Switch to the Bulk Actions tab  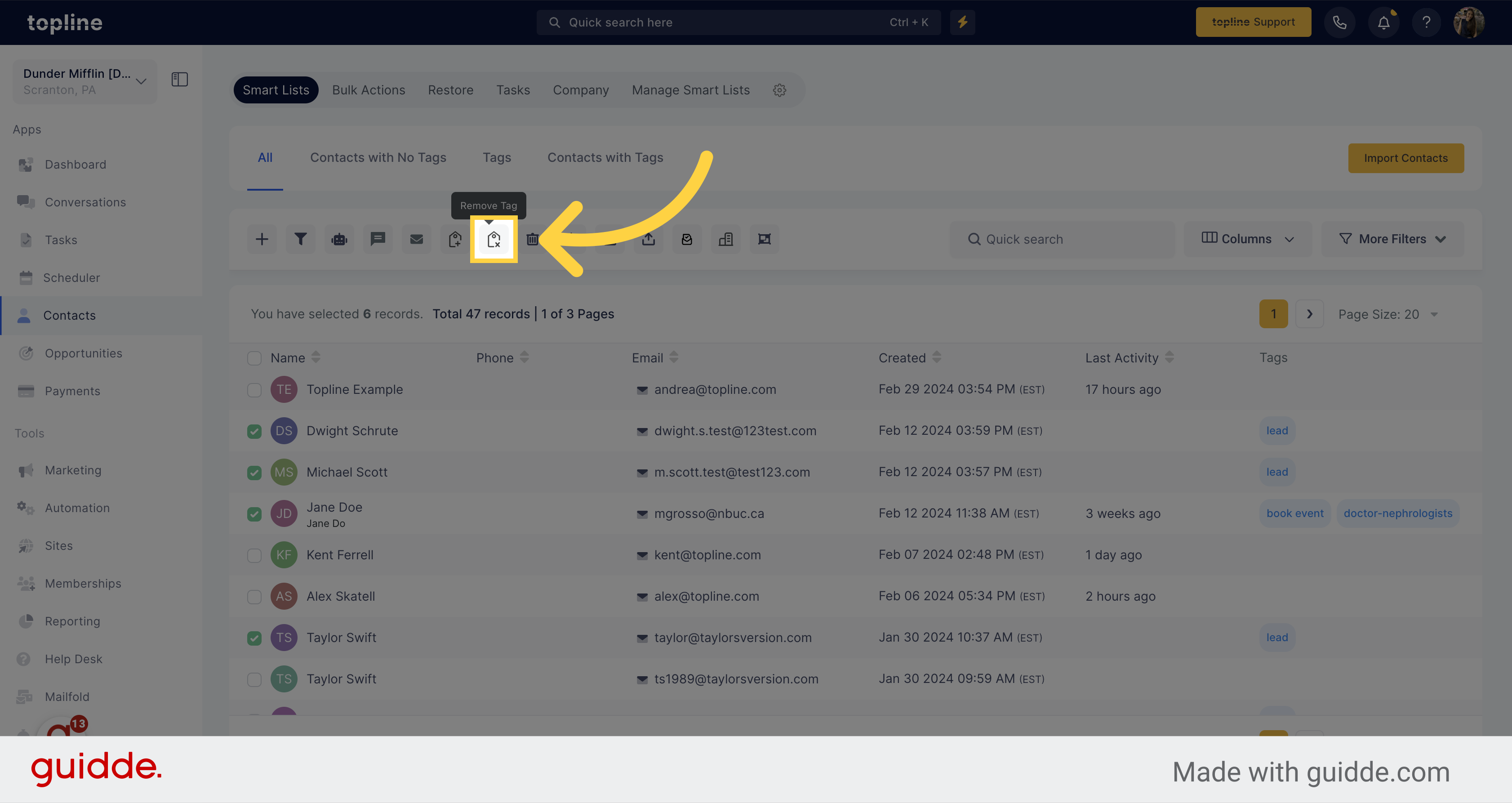click(369, 90)
